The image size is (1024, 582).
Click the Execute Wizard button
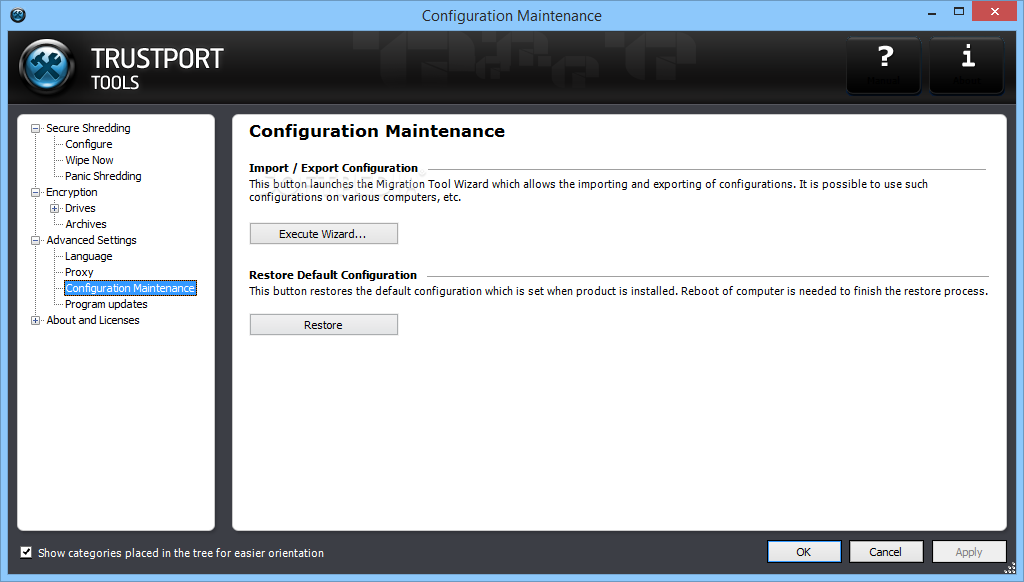[x=323, y=234]
